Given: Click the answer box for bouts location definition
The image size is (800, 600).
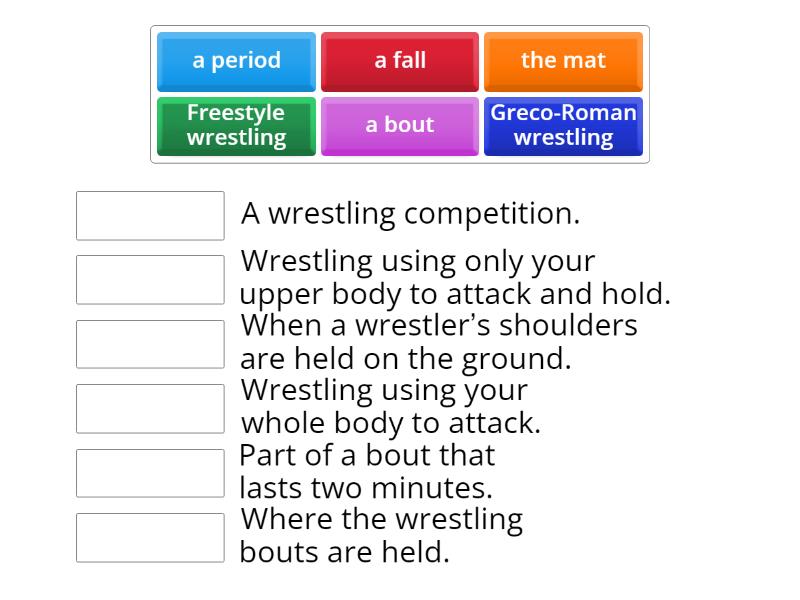Looking at the screenshot, I should [149, 537].
